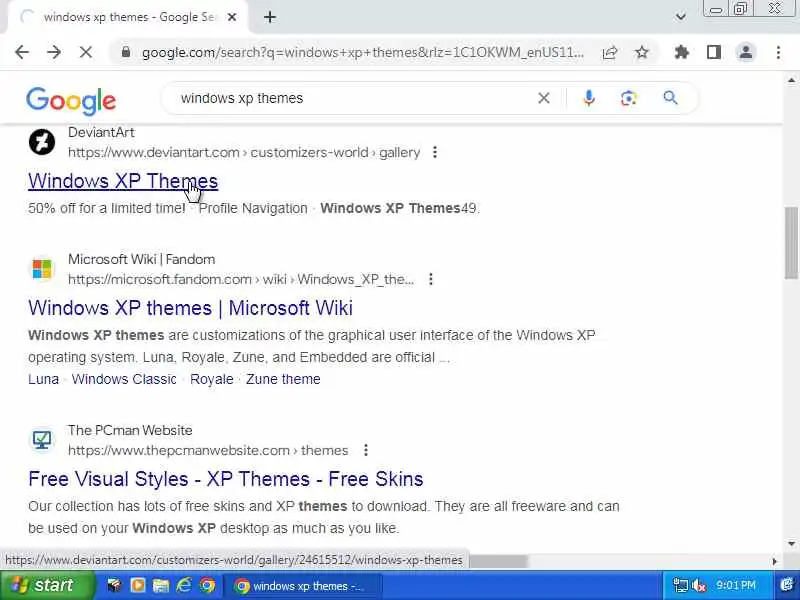The height and width of the screenshot is (600, 800).
Task: Open the PCman Website result's more options dots
Action: coord(366,450)
